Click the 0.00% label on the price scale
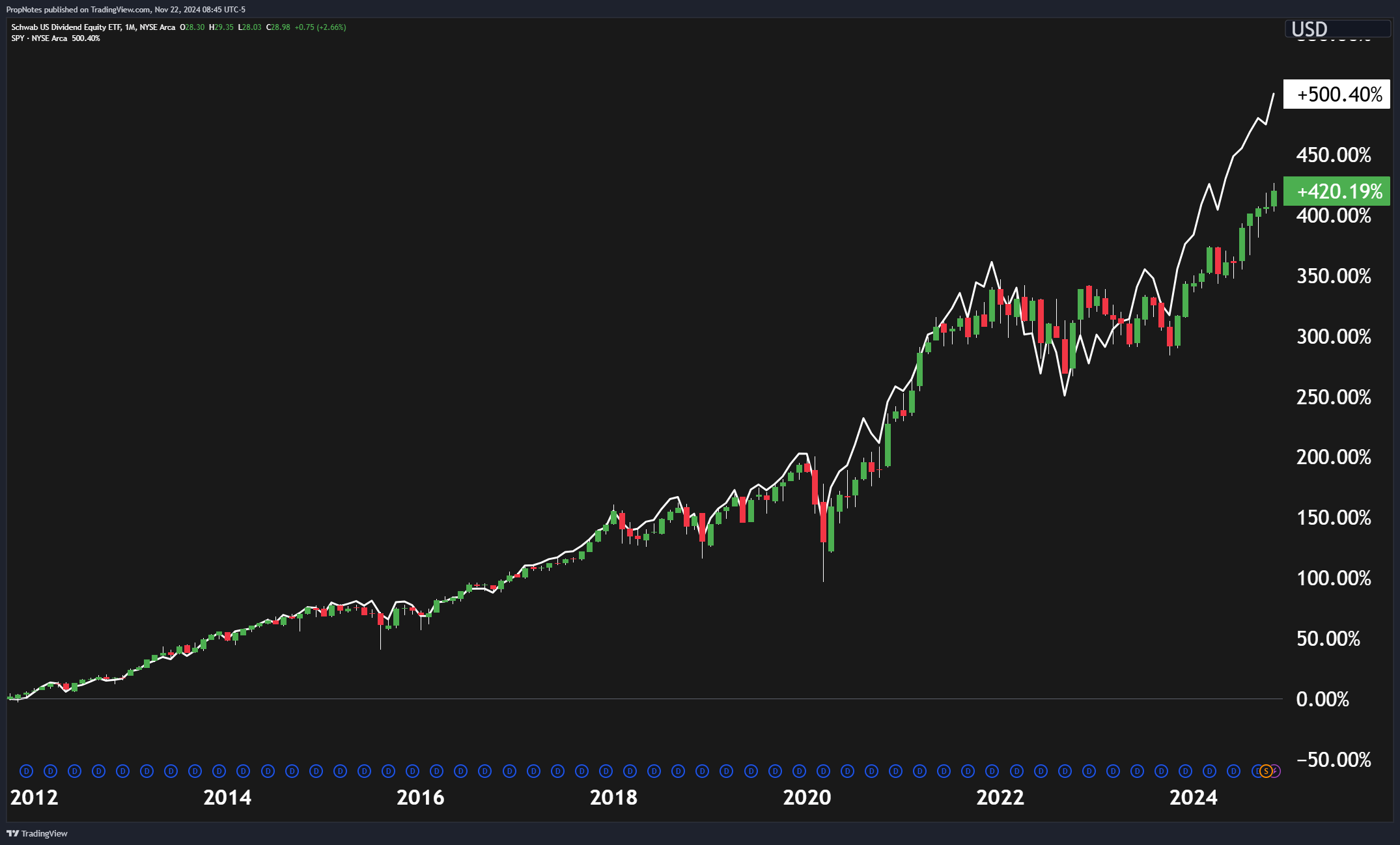The height and width of the screenshot is (845, 1400). tap(1323, 699)
